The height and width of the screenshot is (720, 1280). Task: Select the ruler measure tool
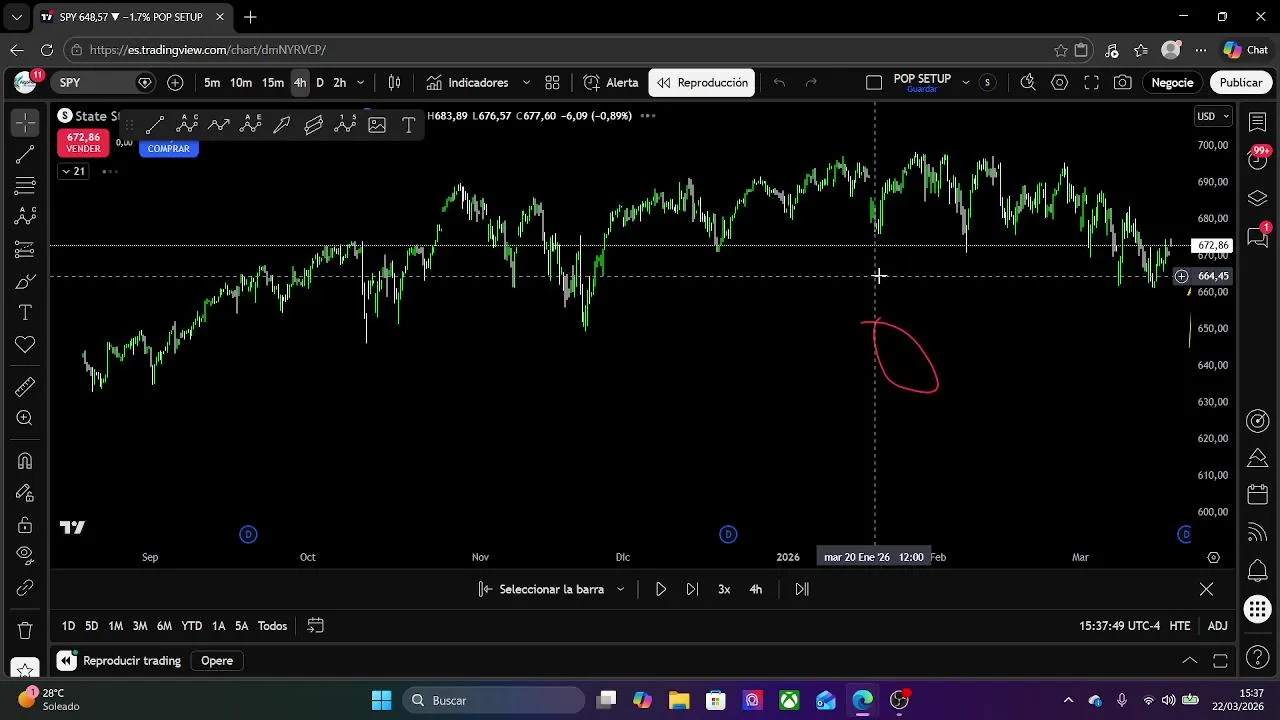[25, 387]
